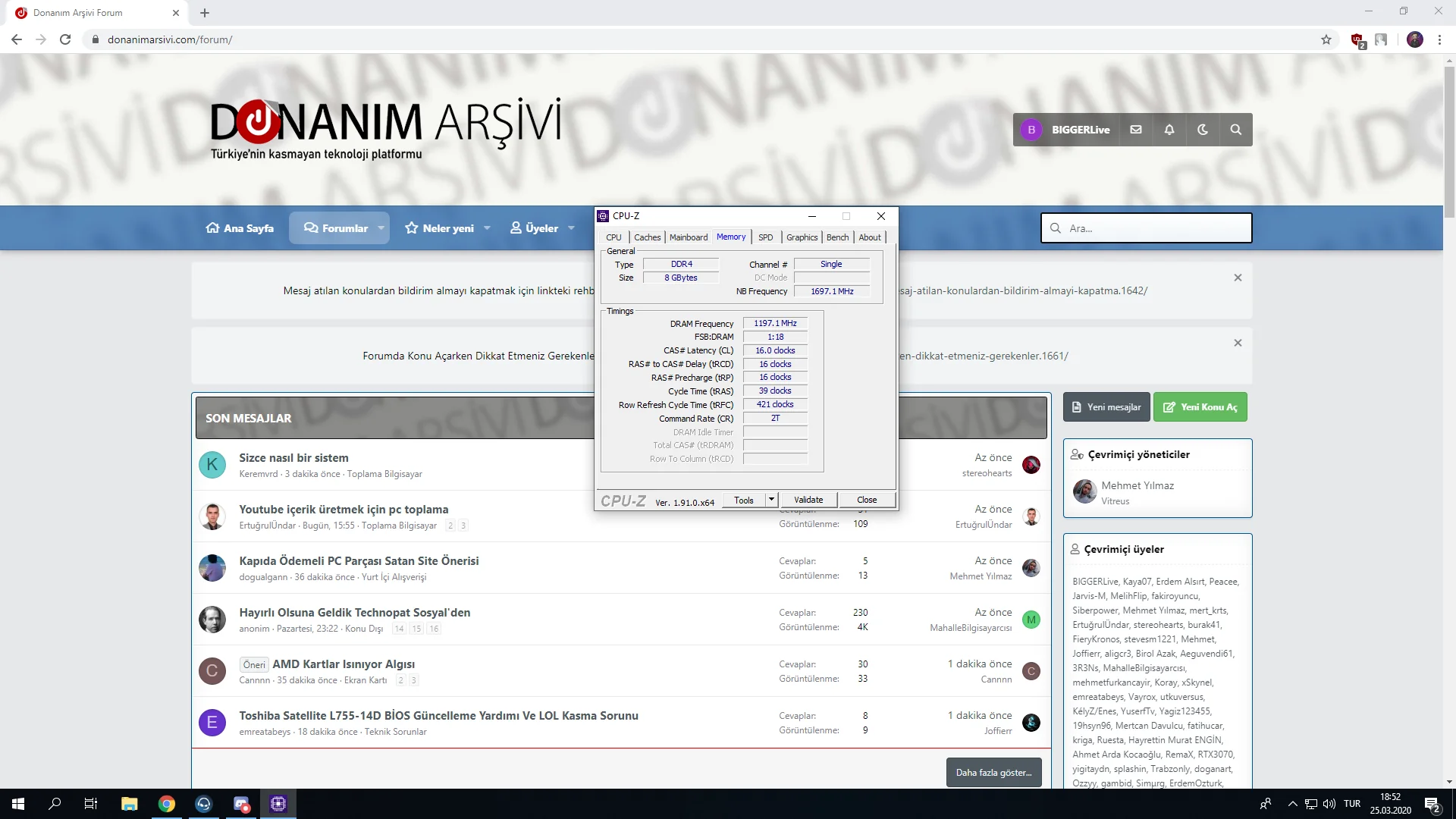Click the notifications bell icon

[x=1169, y=130]
